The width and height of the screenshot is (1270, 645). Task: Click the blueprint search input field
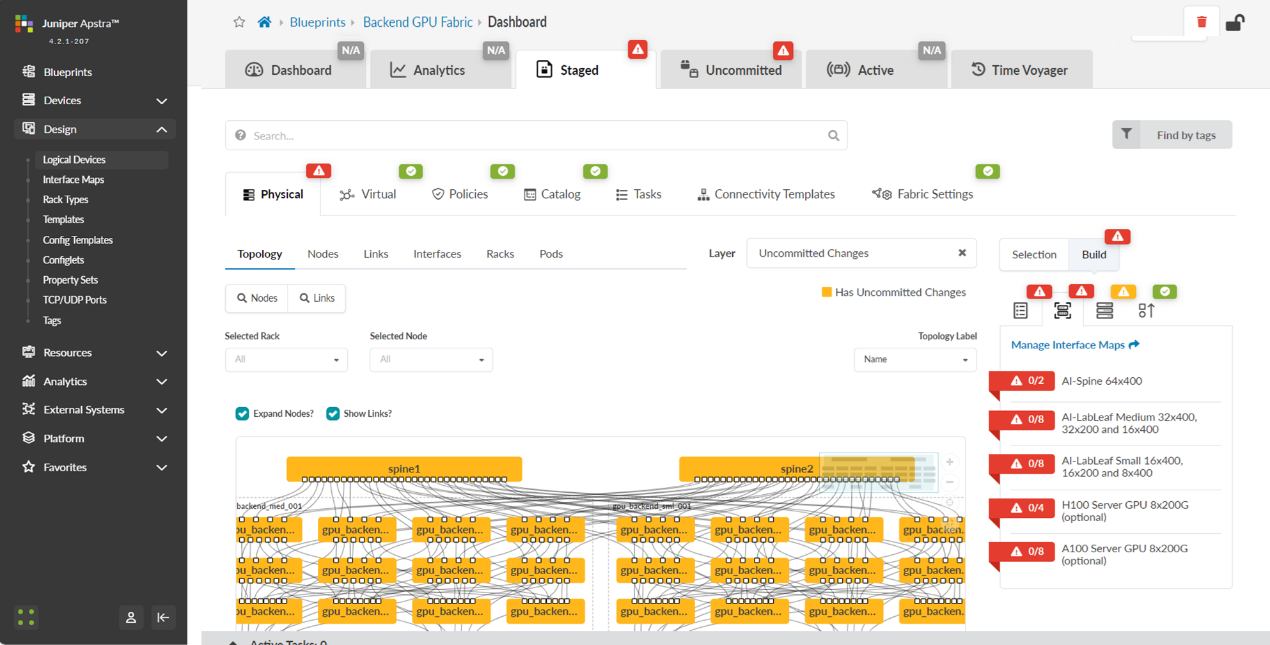point(536,136)
